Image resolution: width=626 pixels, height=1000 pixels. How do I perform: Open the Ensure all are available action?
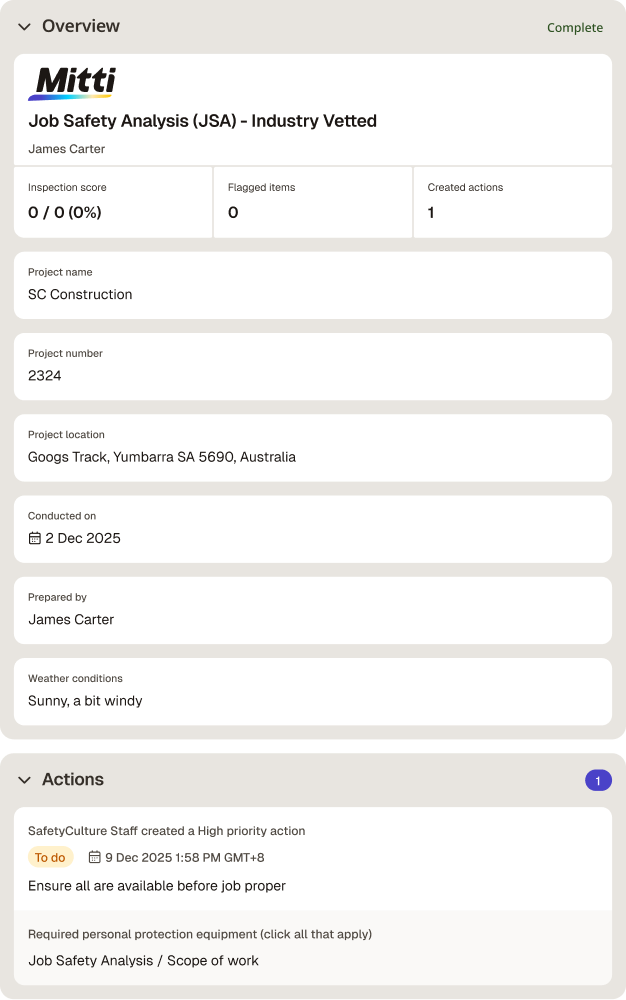click(157, 886)
